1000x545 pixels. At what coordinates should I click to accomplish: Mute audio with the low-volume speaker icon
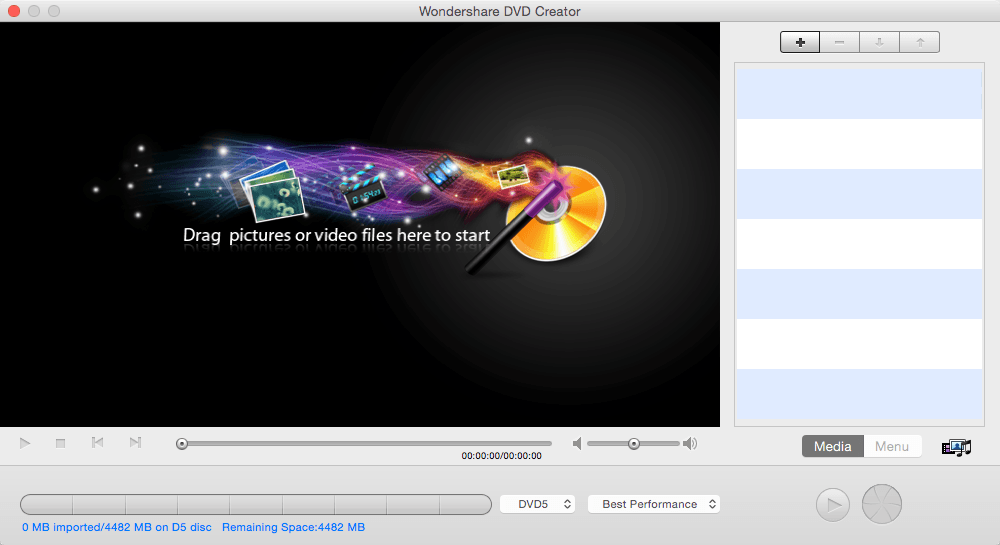577,444
